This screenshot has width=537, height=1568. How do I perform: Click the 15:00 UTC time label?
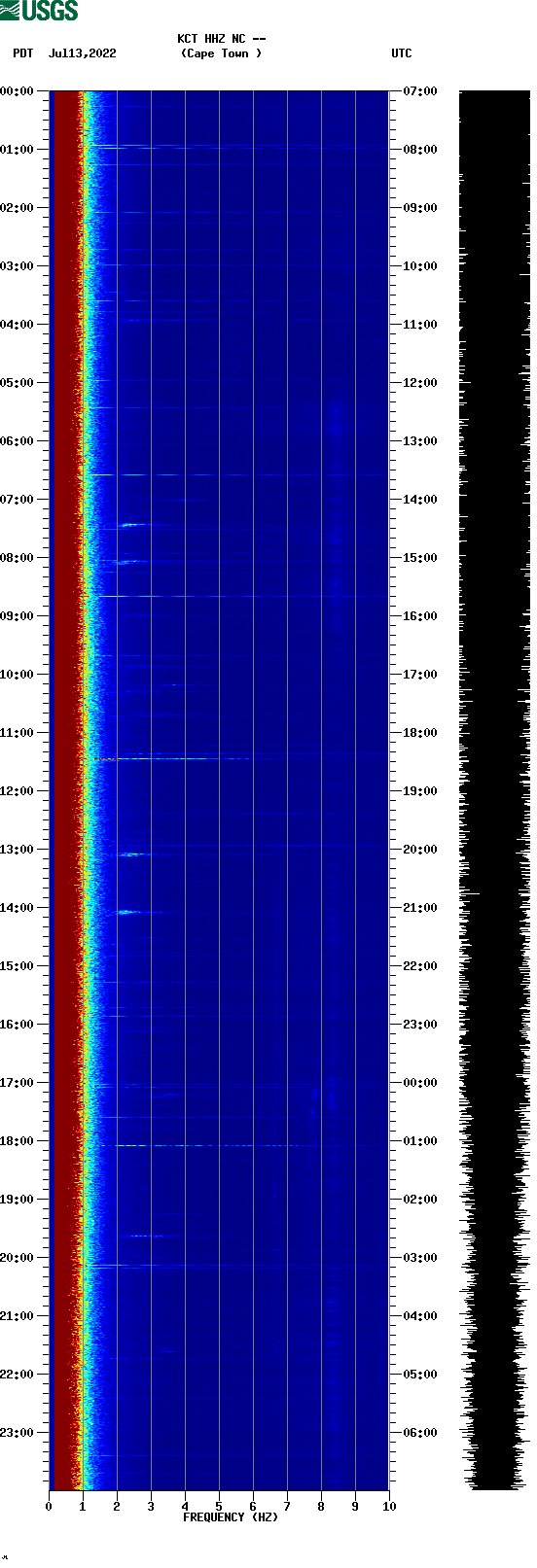click(420, 558)
